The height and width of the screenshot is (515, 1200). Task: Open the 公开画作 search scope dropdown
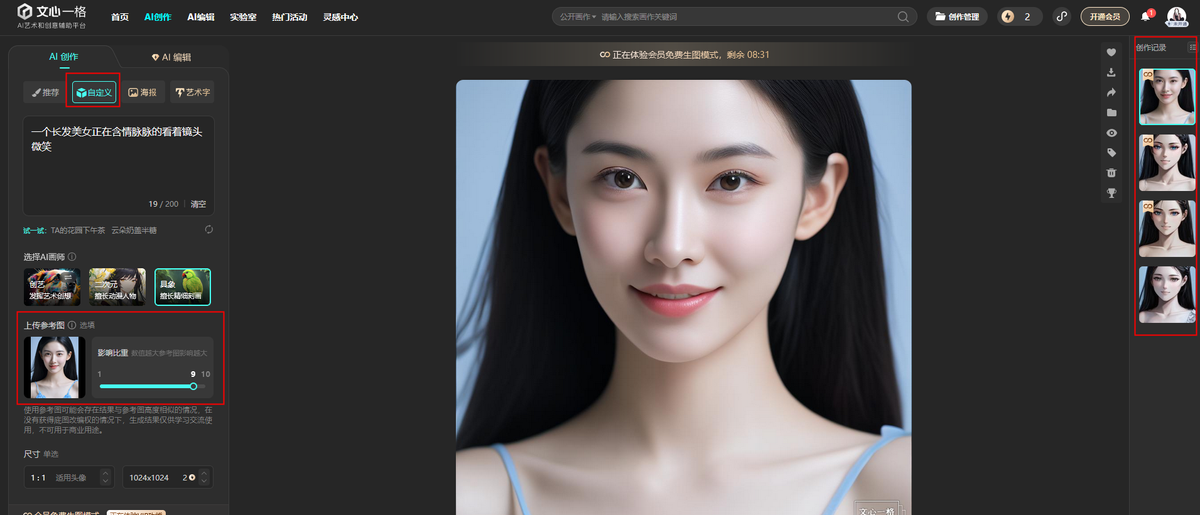pyautogui.click(x=578, y=17)
